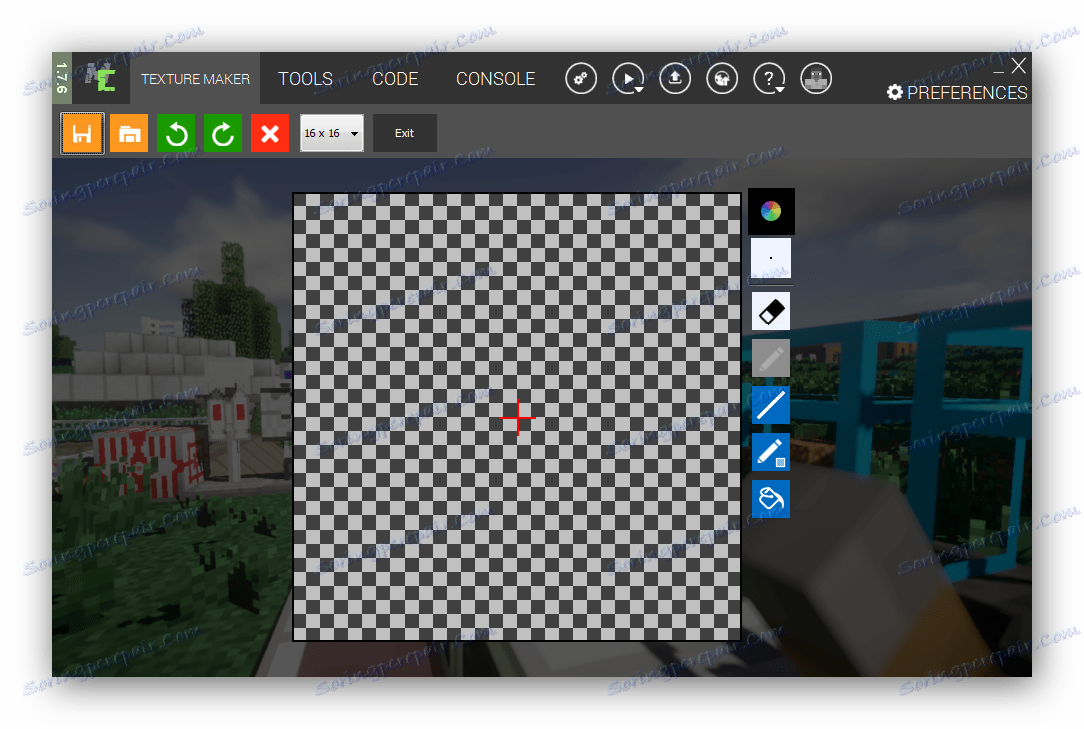Open a texture from folder

coord(128,133)
